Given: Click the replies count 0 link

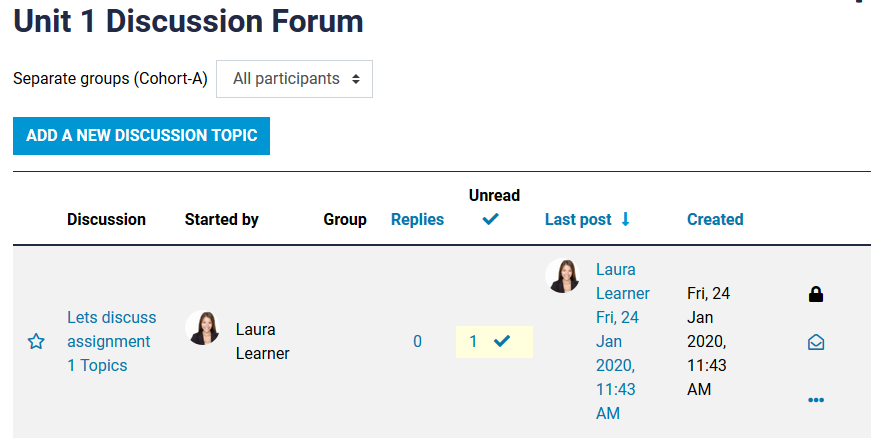Looking at the screenshot, I should click(x=417, y=341).
